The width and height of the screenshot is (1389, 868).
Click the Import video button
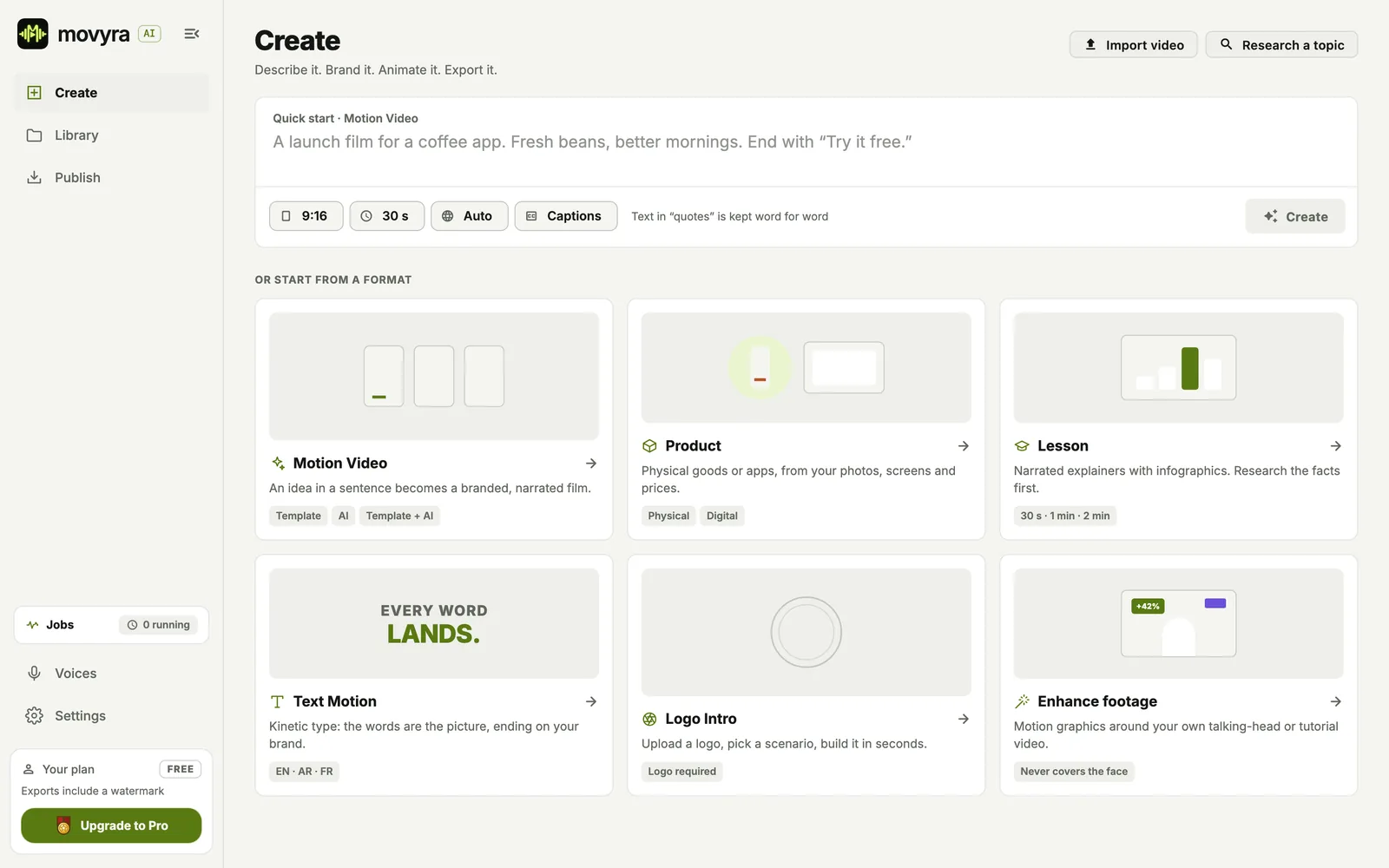click(1133, 45)
